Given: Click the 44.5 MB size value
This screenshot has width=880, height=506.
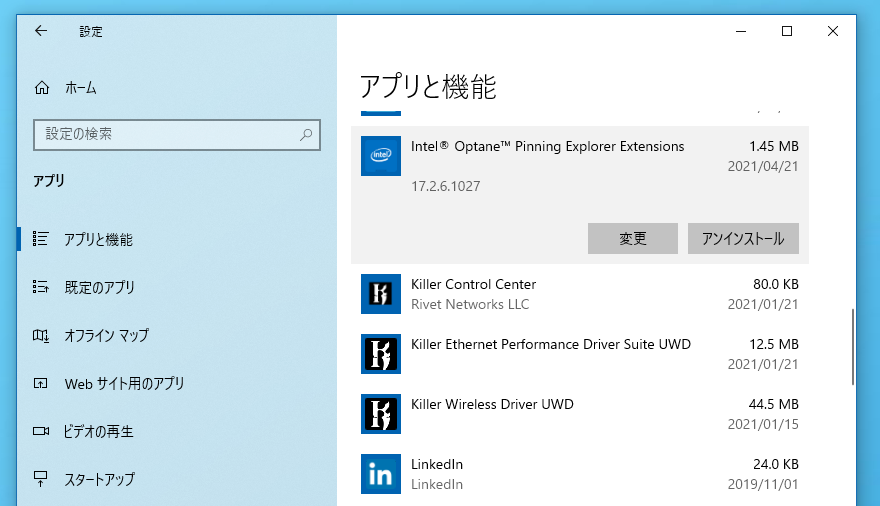Looking at the screenshot, I should 773,404.
